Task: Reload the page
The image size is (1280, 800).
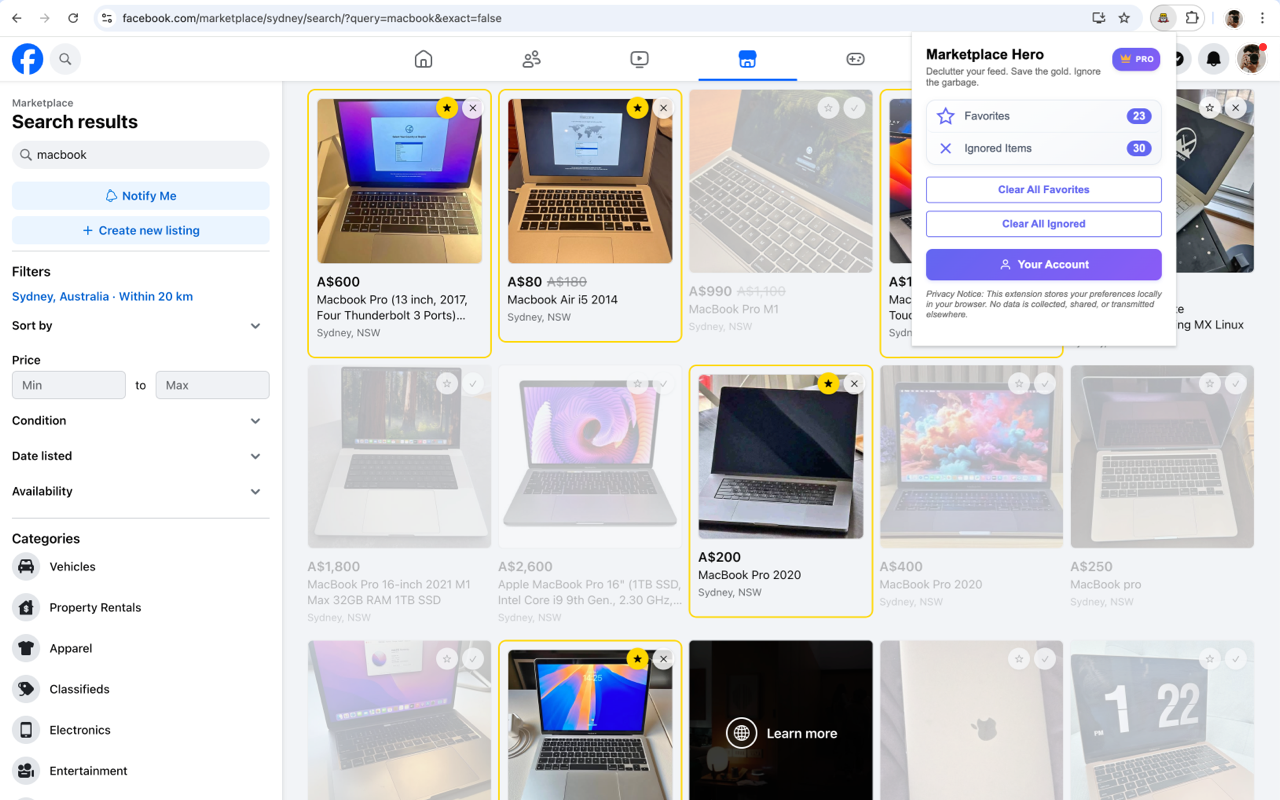Action: (x=73, y=18)
